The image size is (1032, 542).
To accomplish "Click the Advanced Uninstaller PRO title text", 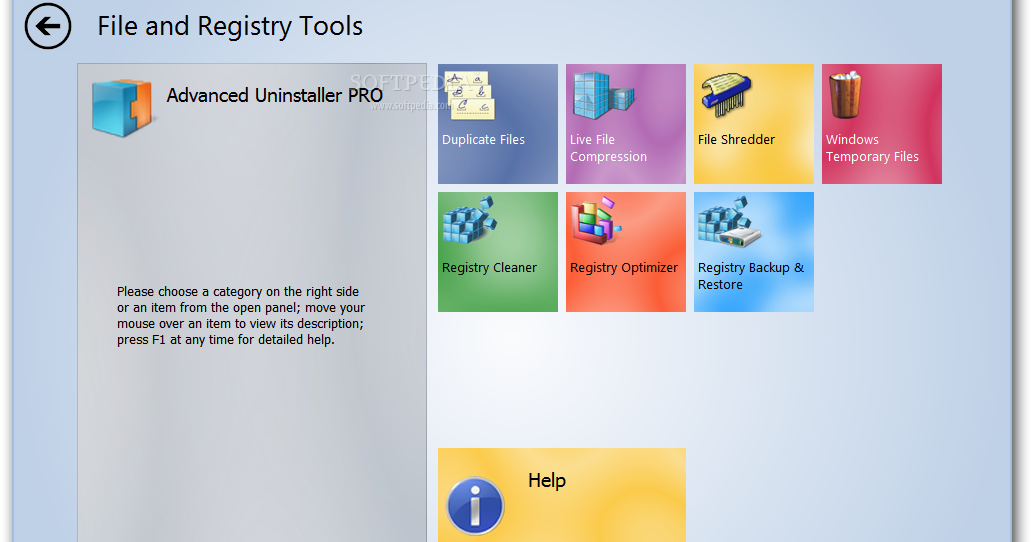I will [x=274, y=95].
